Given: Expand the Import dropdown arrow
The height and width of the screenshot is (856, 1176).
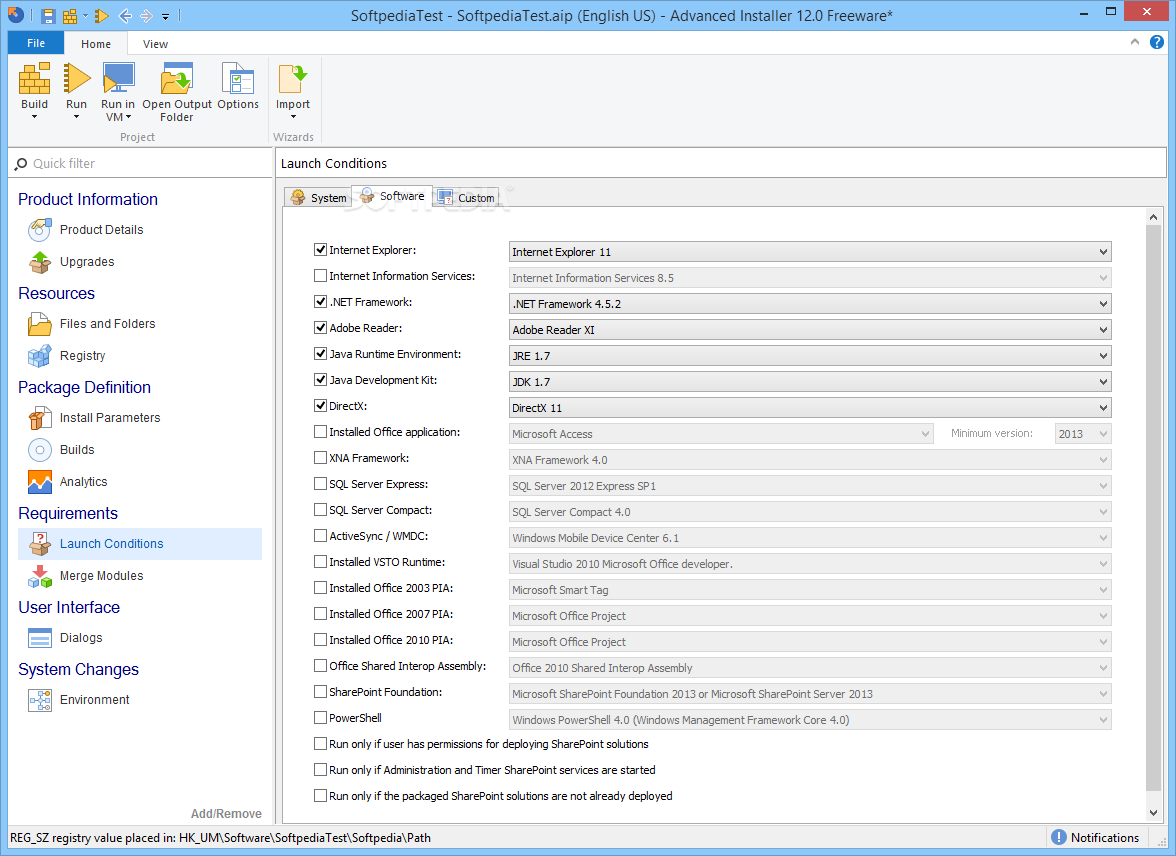Looking at the screenshot, I should point(293,117).
